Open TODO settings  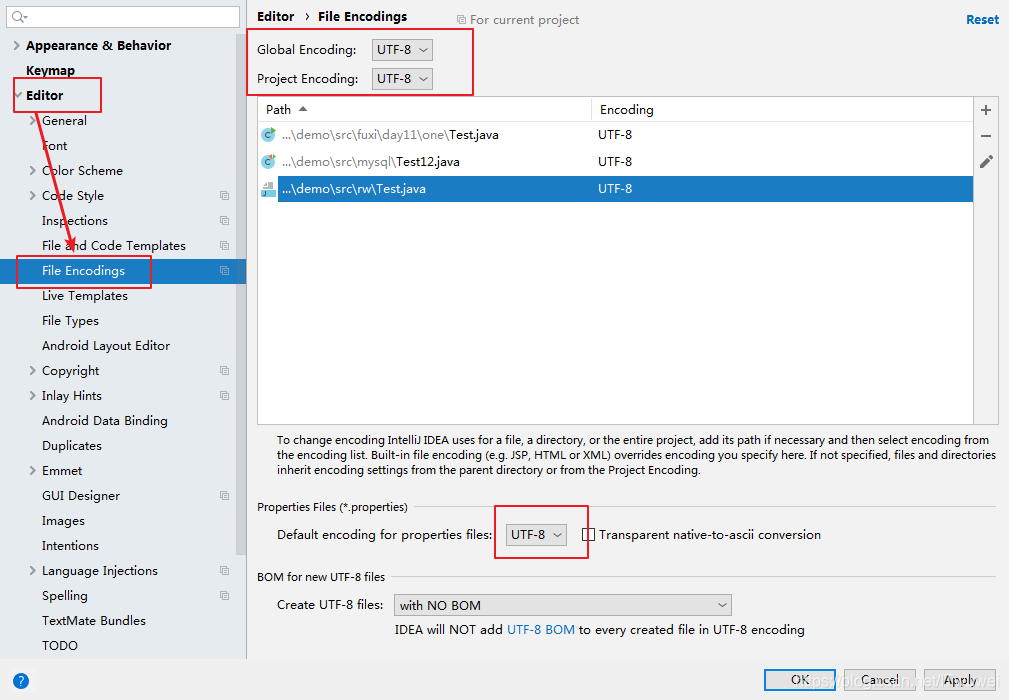(x=60, y=645)
